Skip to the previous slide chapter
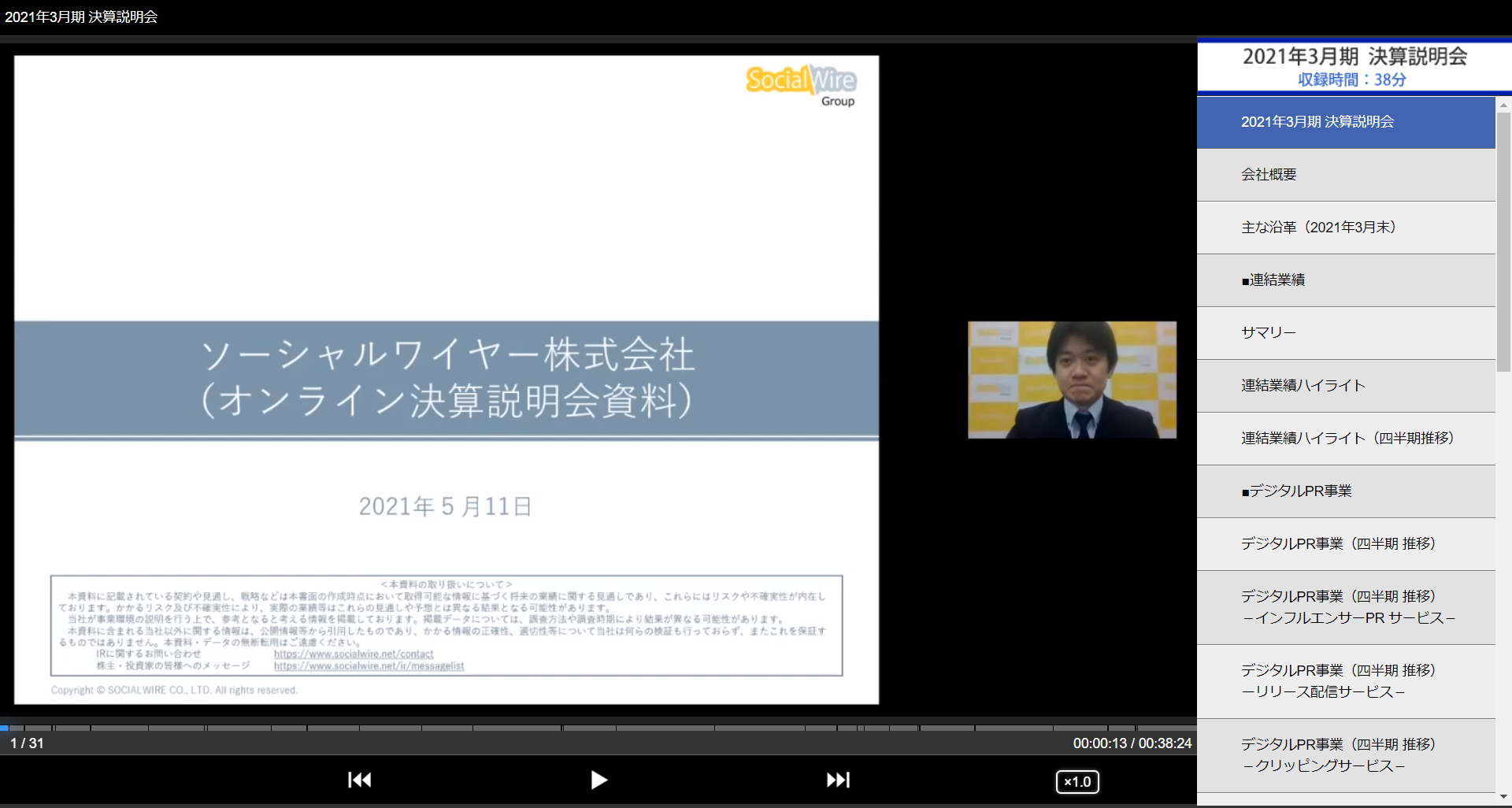Screen dimensions: 1512x808 coord(360,780)
